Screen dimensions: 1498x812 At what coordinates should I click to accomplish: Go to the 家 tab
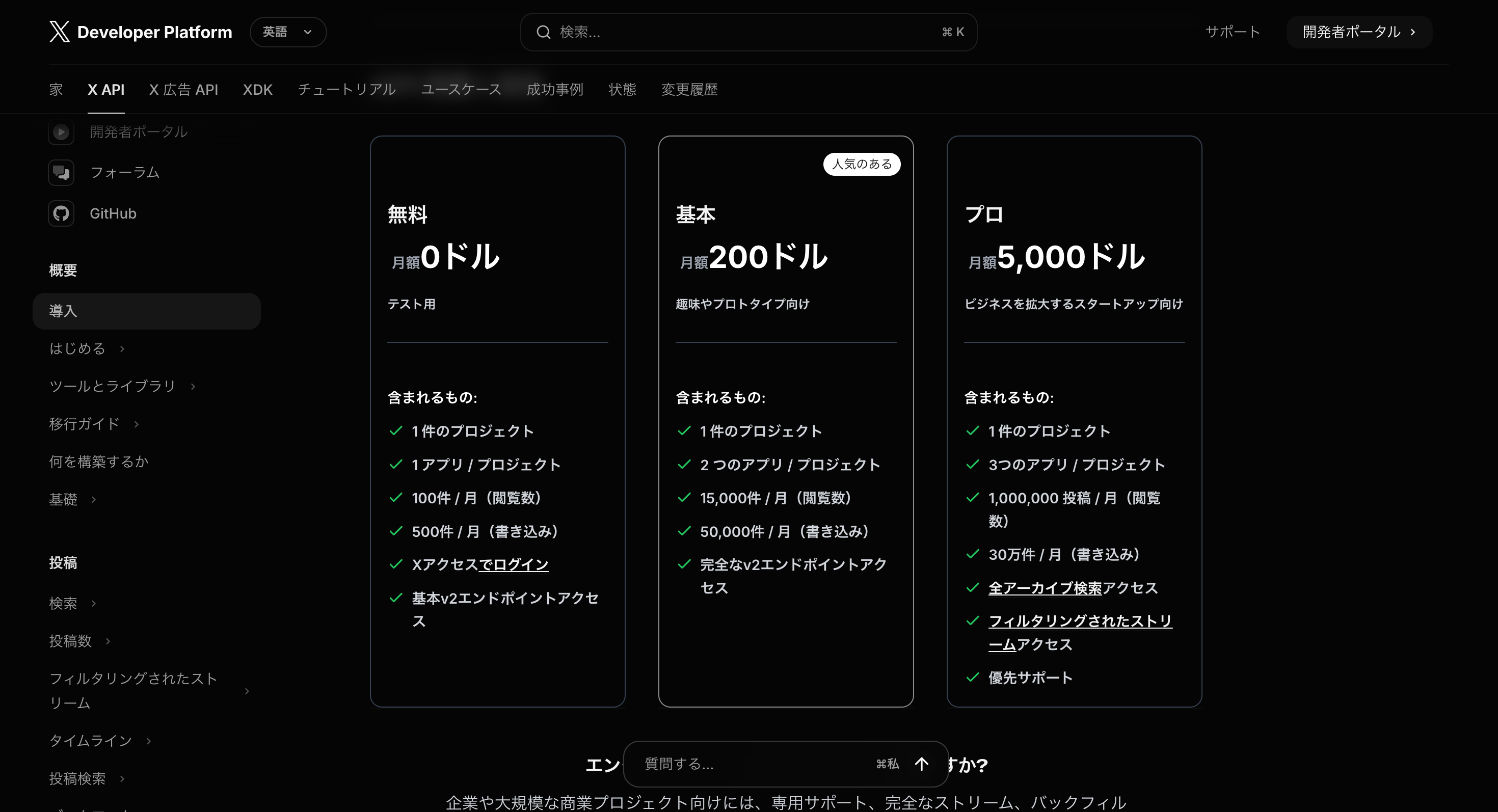coord(56,90)
